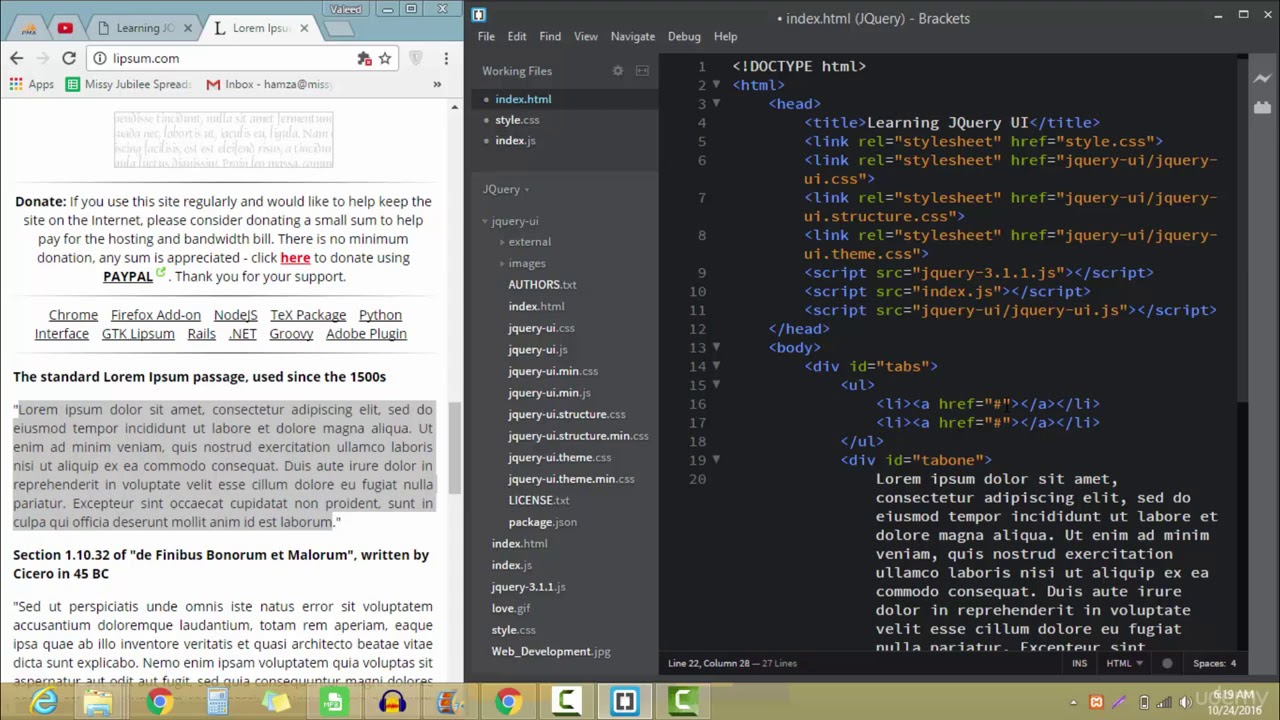Open the View menu in Brackets
Image resolution: width=1280 pixels, height=720 pixels.
coord(586,37)
